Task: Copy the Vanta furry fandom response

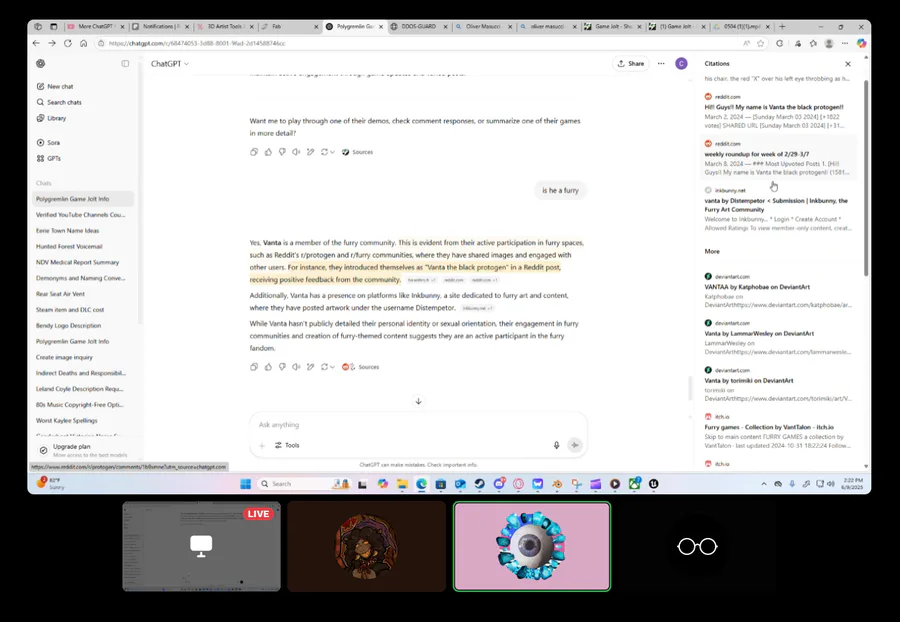Action: [254, 367]
